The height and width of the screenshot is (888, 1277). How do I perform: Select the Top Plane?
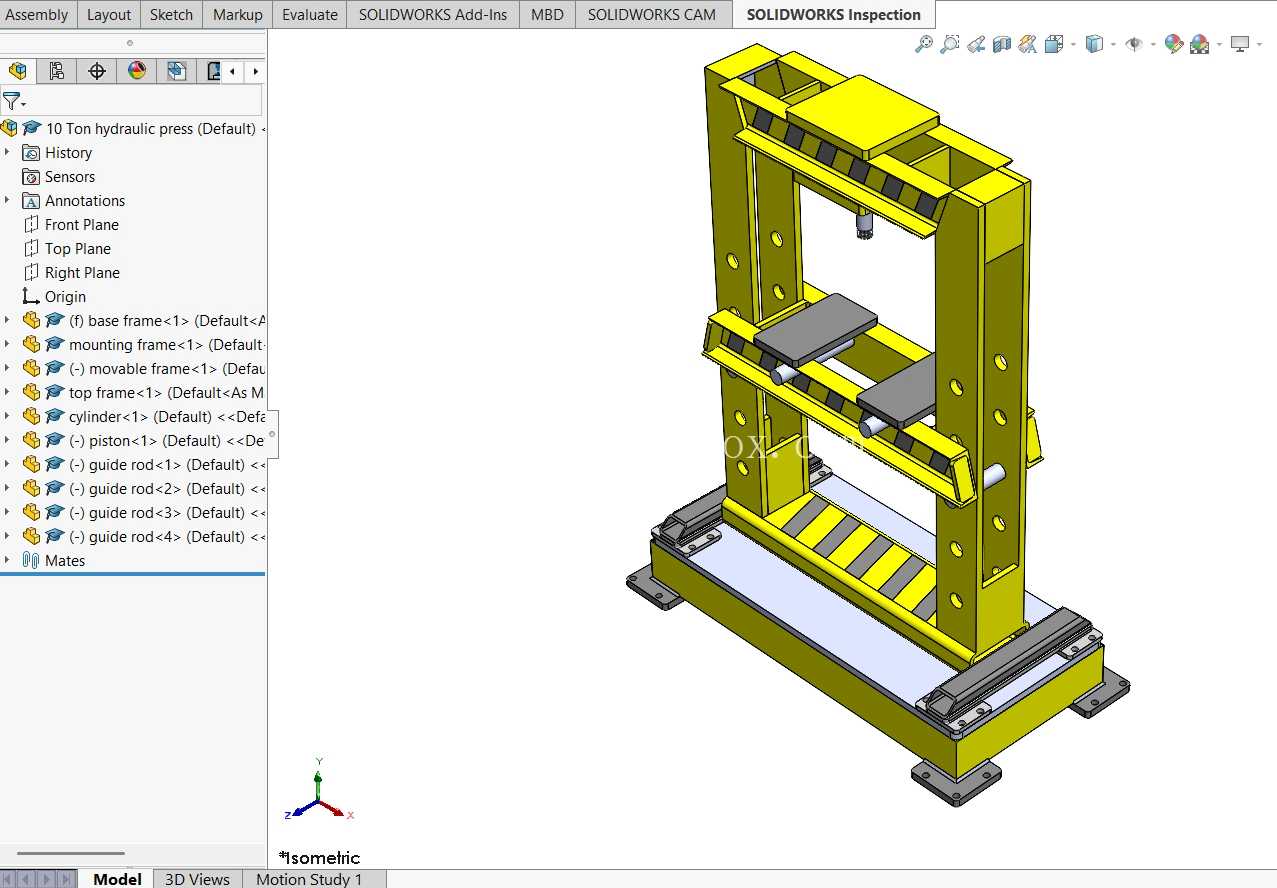coord(78,248)
